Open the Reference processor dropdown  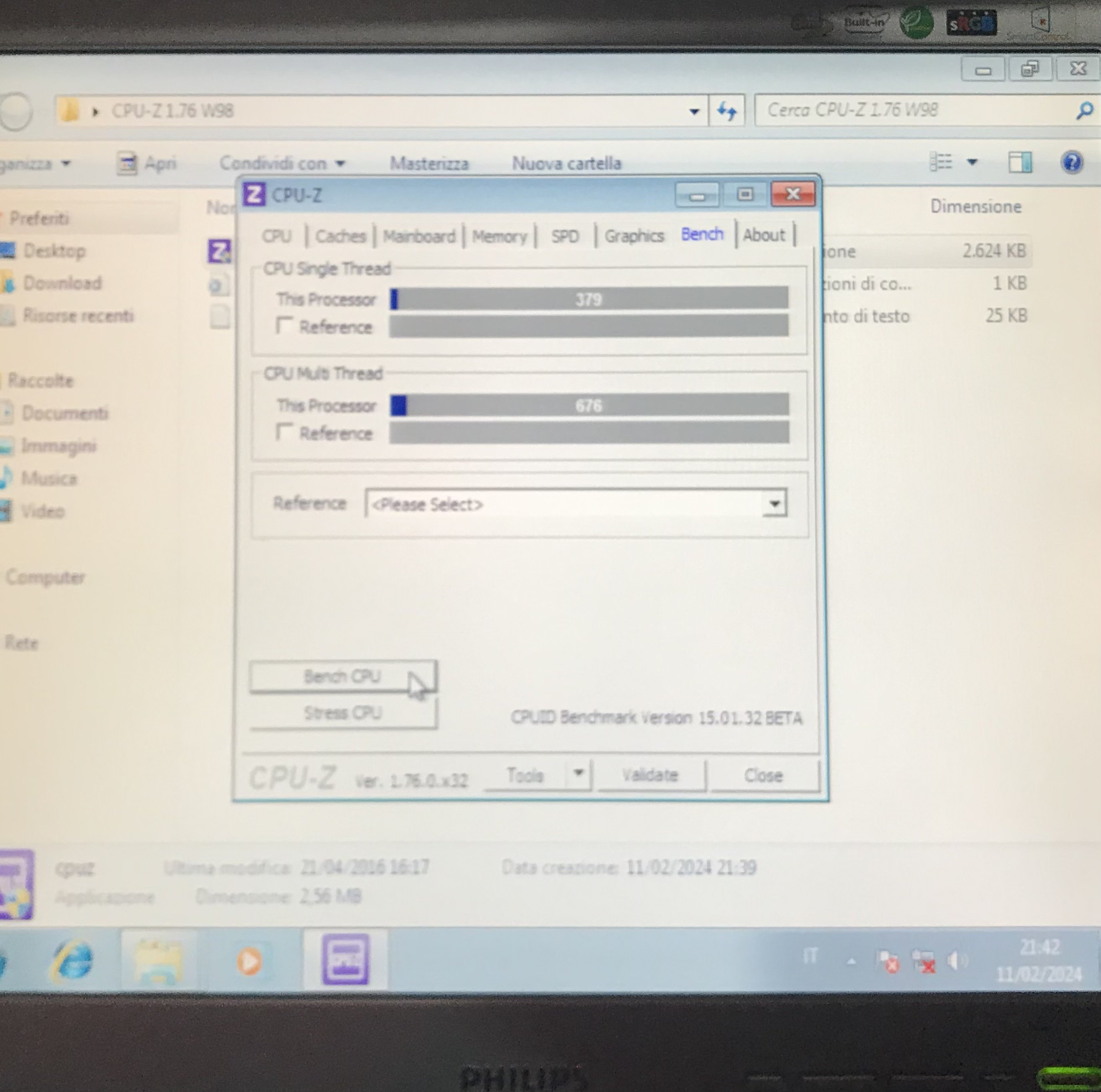click(x=774, y=503)
